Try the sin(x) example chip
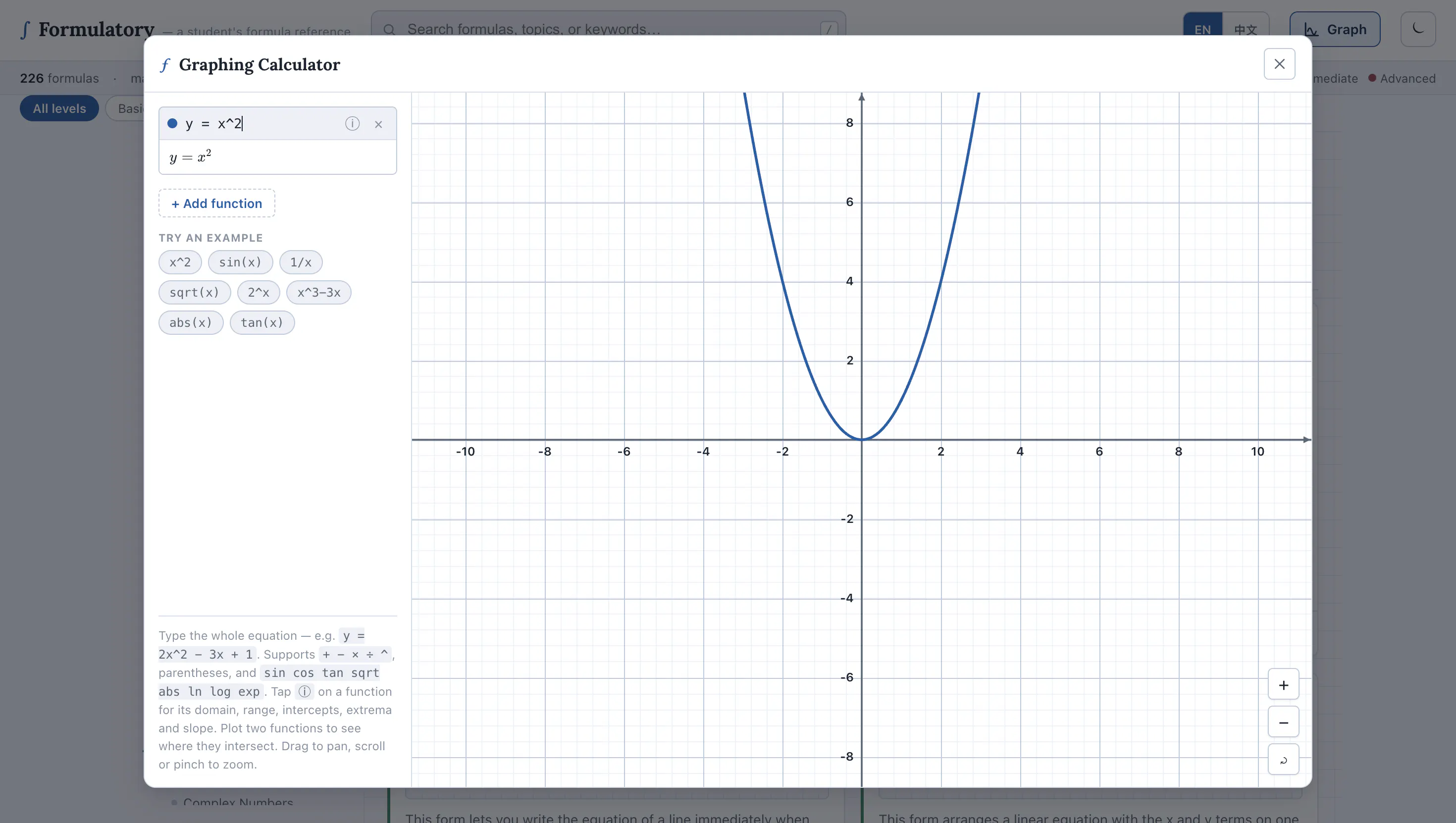 (x=240, y=262)
